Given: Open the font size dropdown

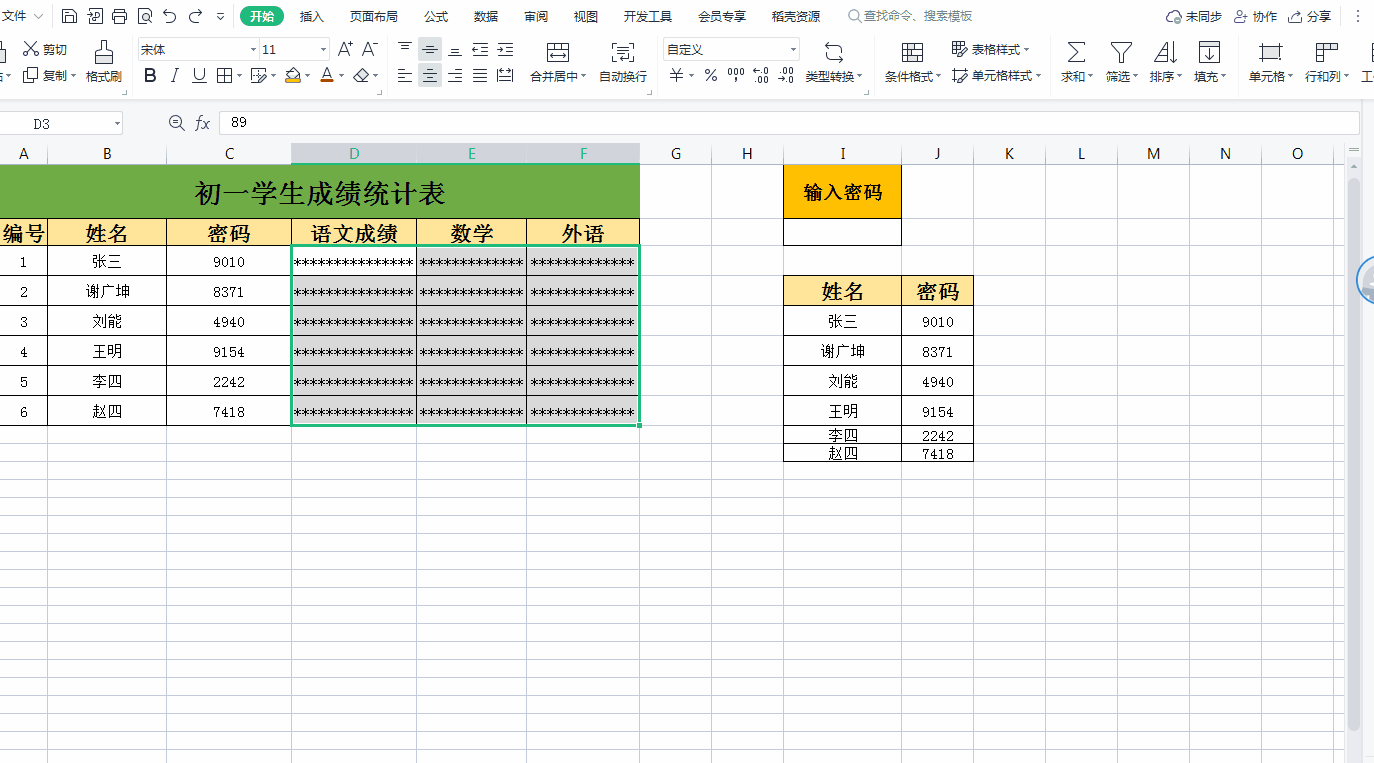Looking at the screenshot, I should click(323, 49).
